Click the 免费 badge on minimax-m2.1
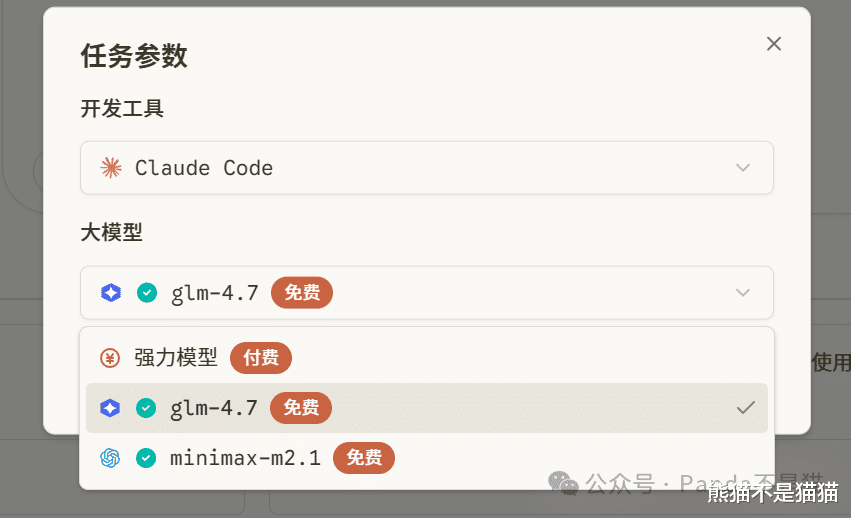 click(364, 458)
